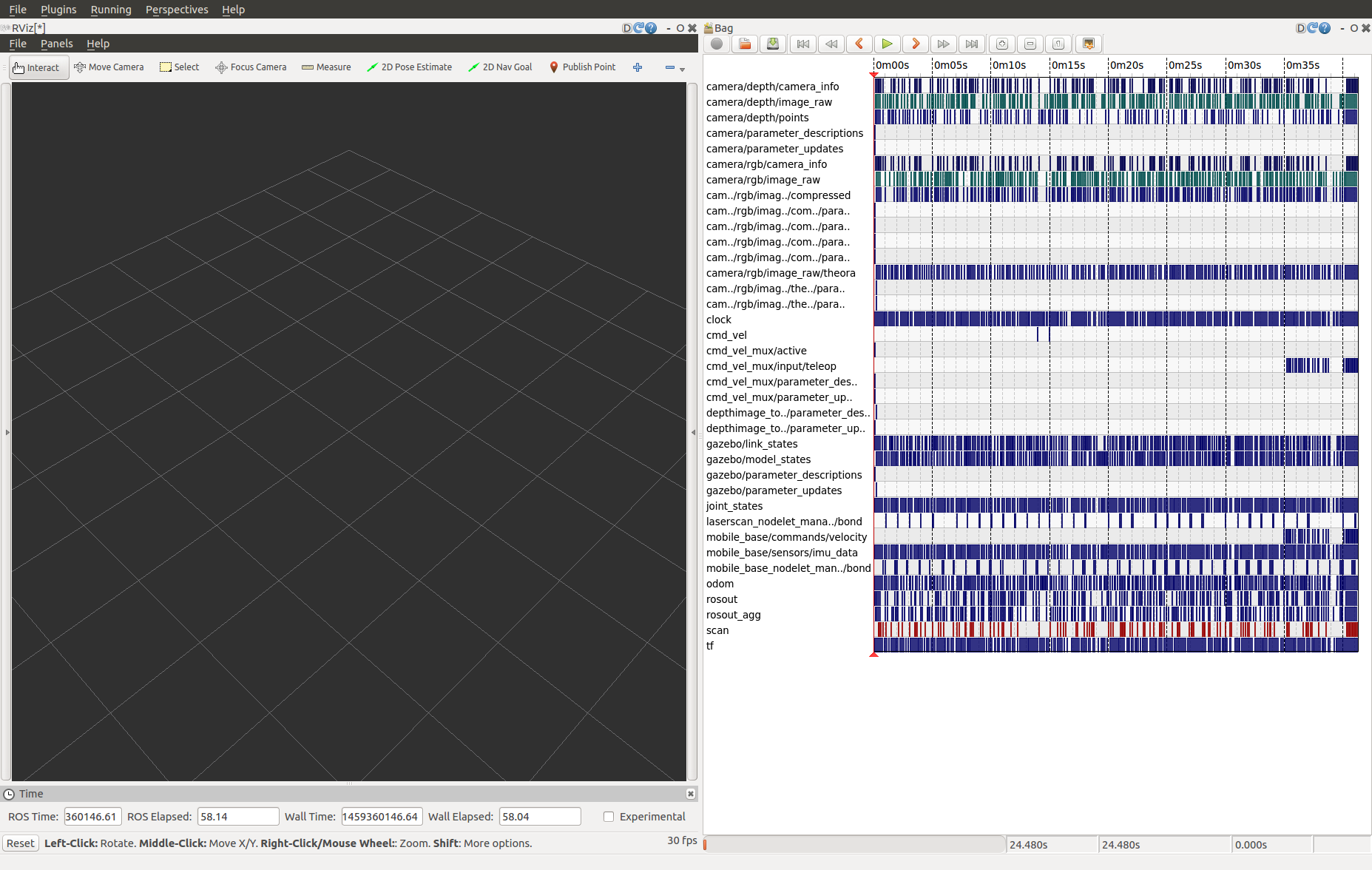This screenshot has height=870, width=1372.
Task: Click the Record button in Bag toolbar
Action: pos(717,44)
